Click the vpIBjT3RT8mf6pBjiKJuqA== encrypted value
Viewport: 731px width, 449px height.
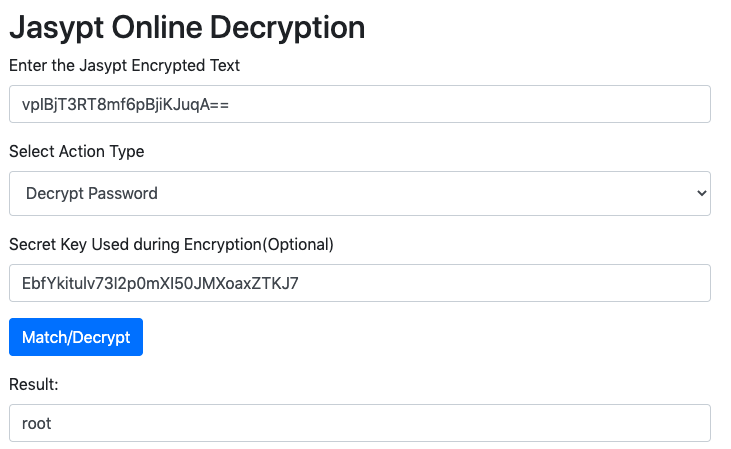[125, 104]
